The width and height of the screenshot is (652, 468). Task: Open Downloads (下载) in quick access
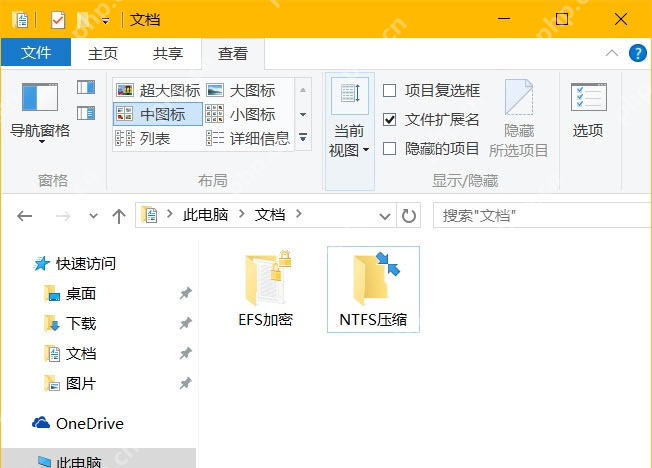(71, 323)
